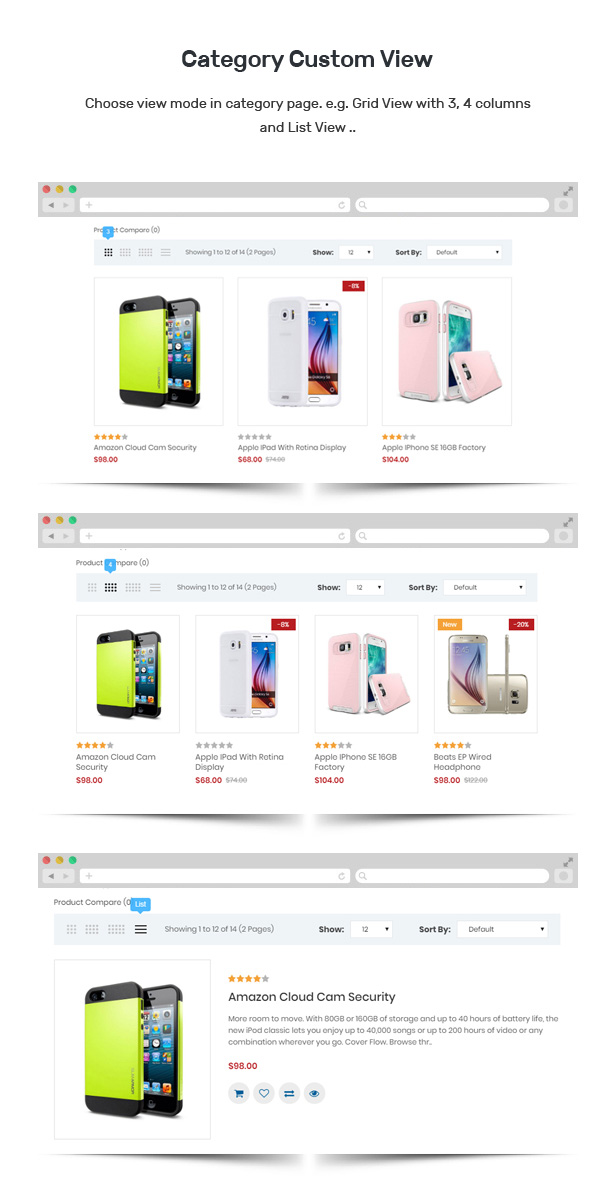Open the Show 12 dropdown in list view toolbar
Viewport: 616px width, 1198px height.
371,929
